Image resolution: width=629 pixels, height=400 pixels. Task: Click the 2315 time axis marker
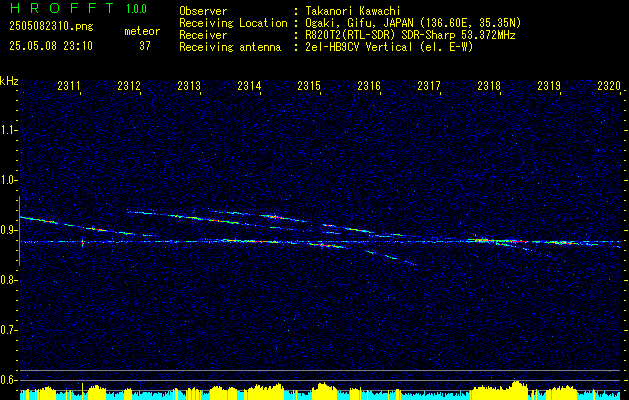309,85
